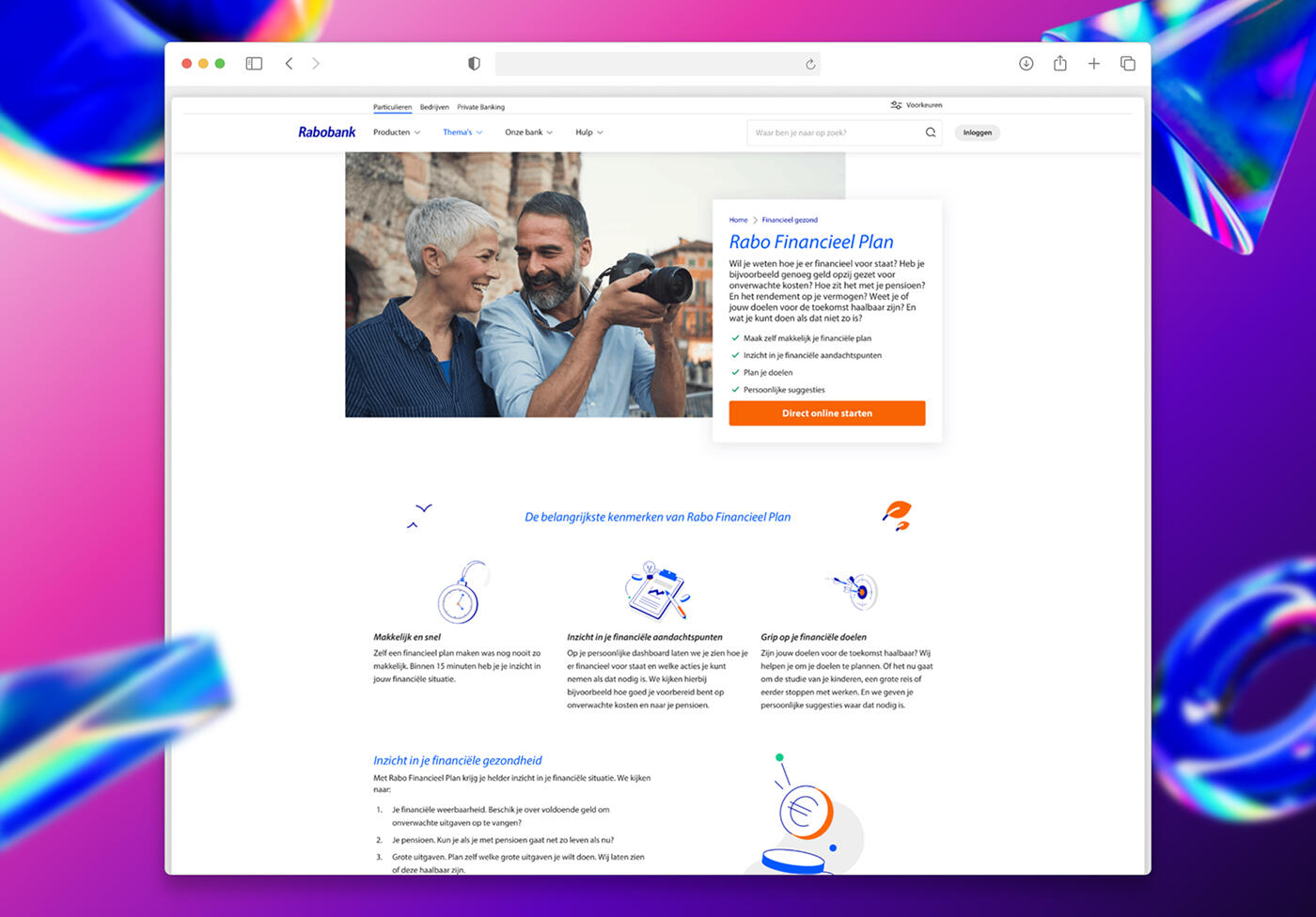The height and width of the screenshot is (917, 1316).
Task: Show the tab overview icon
Action: [1128, 64]
